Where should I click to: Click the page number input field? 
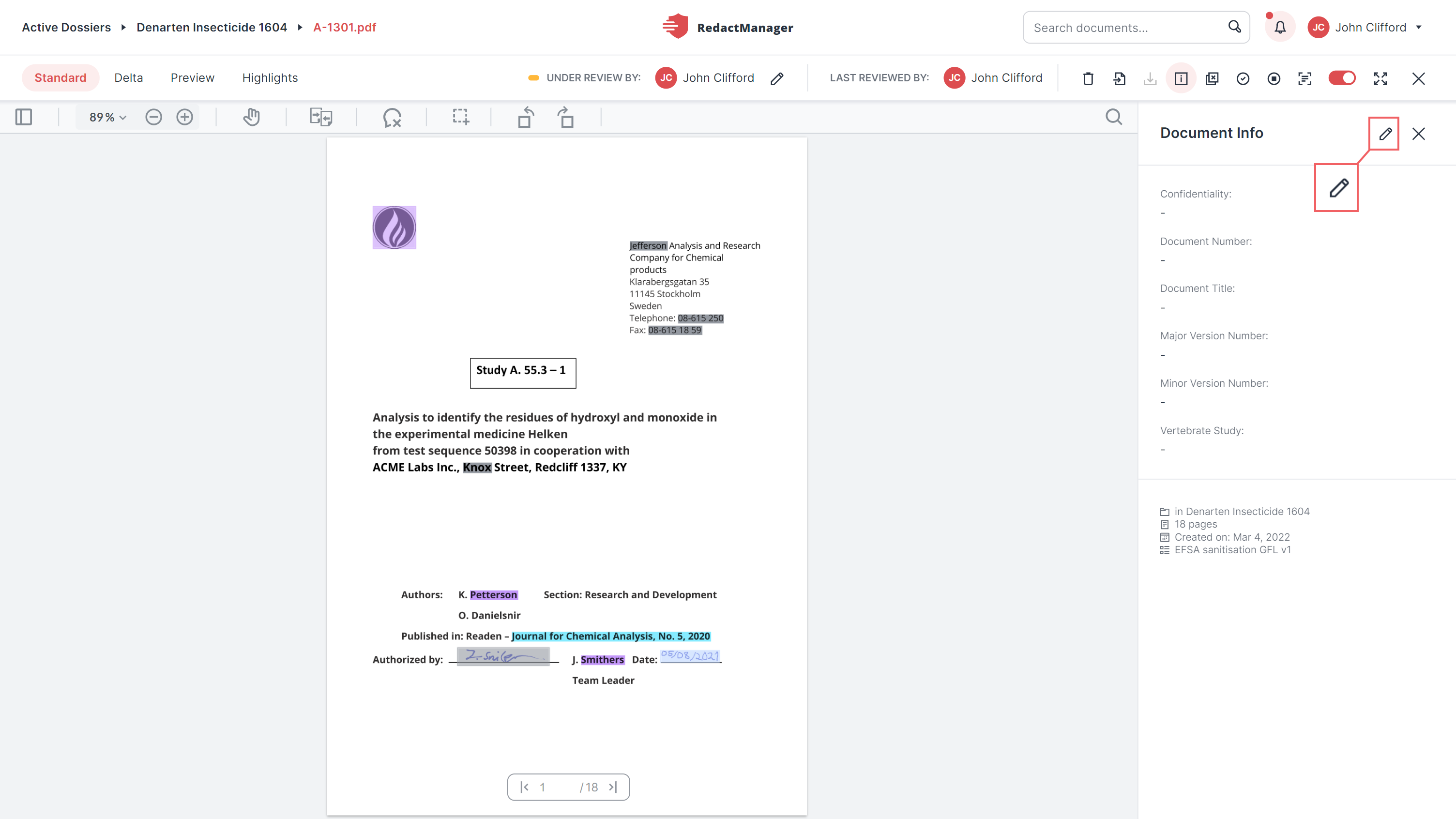pyautogui.click(x=554, y=787)
